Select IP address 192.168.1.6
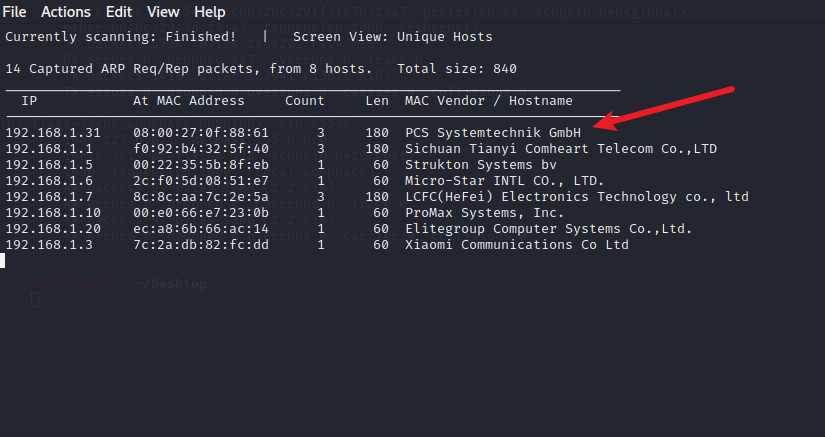Viewport: 825px width, 437px height. point(49,181)
